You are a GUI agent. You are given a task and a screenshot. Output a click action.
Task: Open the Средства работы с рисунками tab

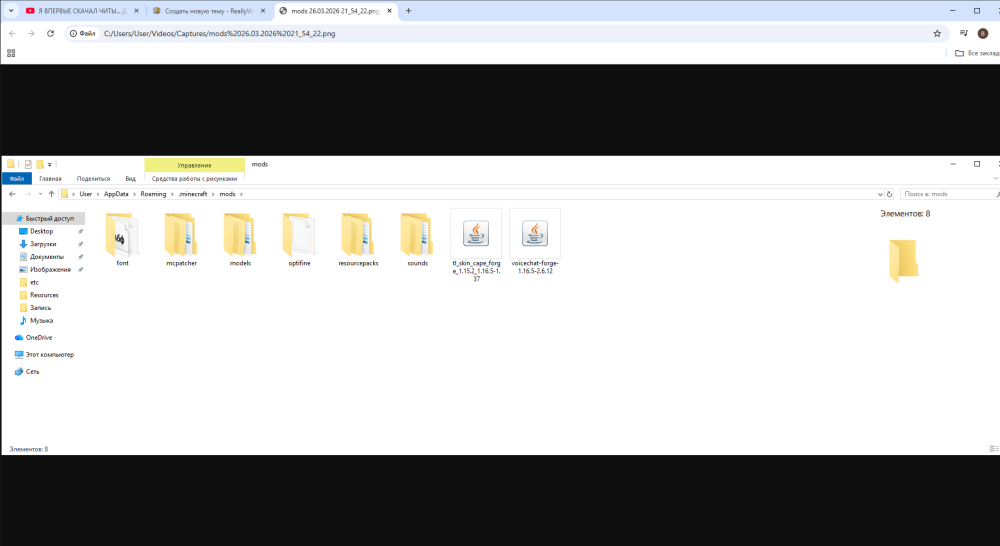[x=195, y=179]
